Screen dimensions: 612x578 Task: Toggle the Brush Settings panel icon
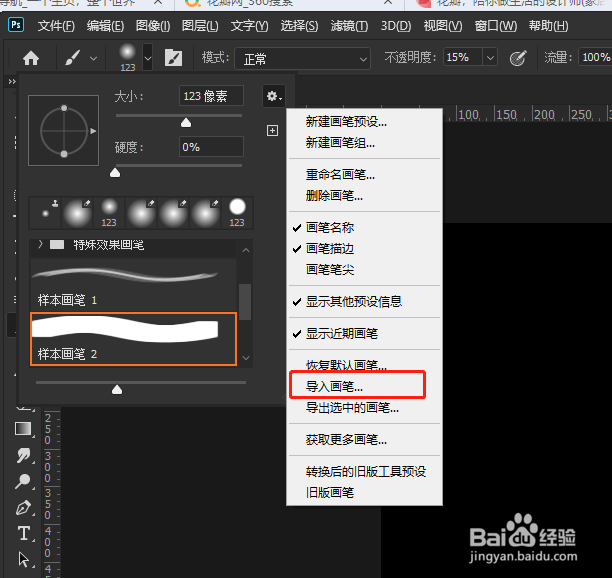point(173,58)
